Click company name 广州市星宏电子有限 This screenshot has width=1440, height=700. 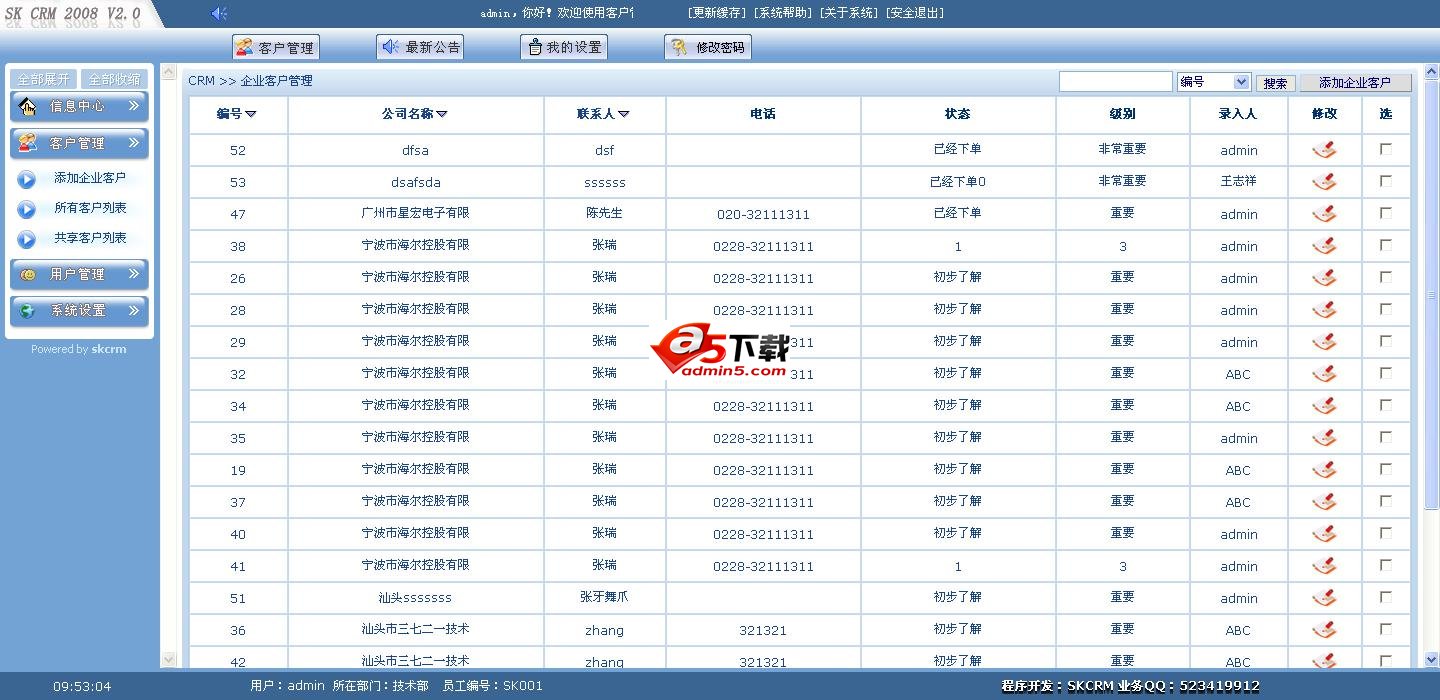click(x=415, y=213)
